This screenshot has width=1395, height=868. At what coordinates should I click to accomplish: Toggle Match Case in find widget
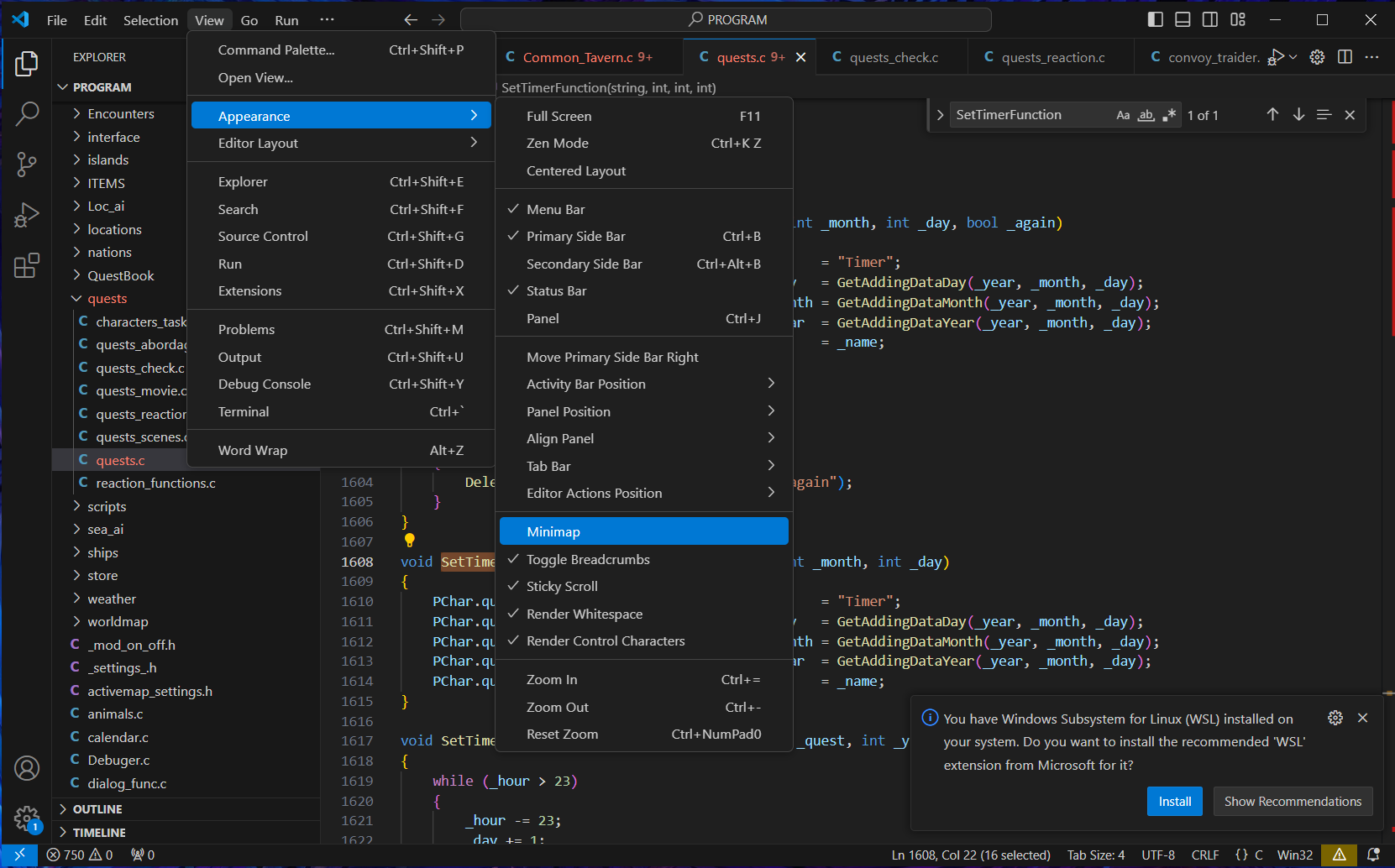tap(1123, 115)
